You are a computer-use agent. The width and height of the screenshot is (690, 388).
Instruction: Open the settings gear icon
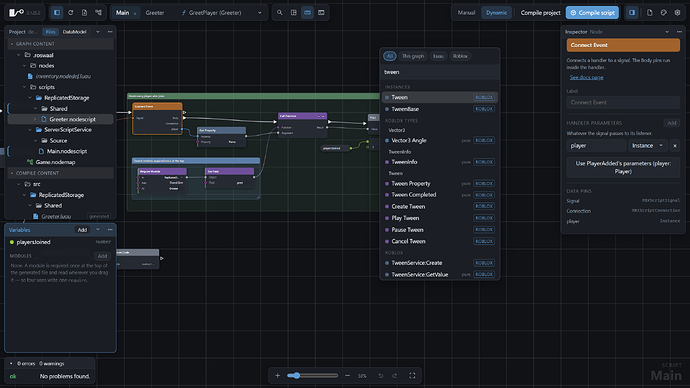677,13
